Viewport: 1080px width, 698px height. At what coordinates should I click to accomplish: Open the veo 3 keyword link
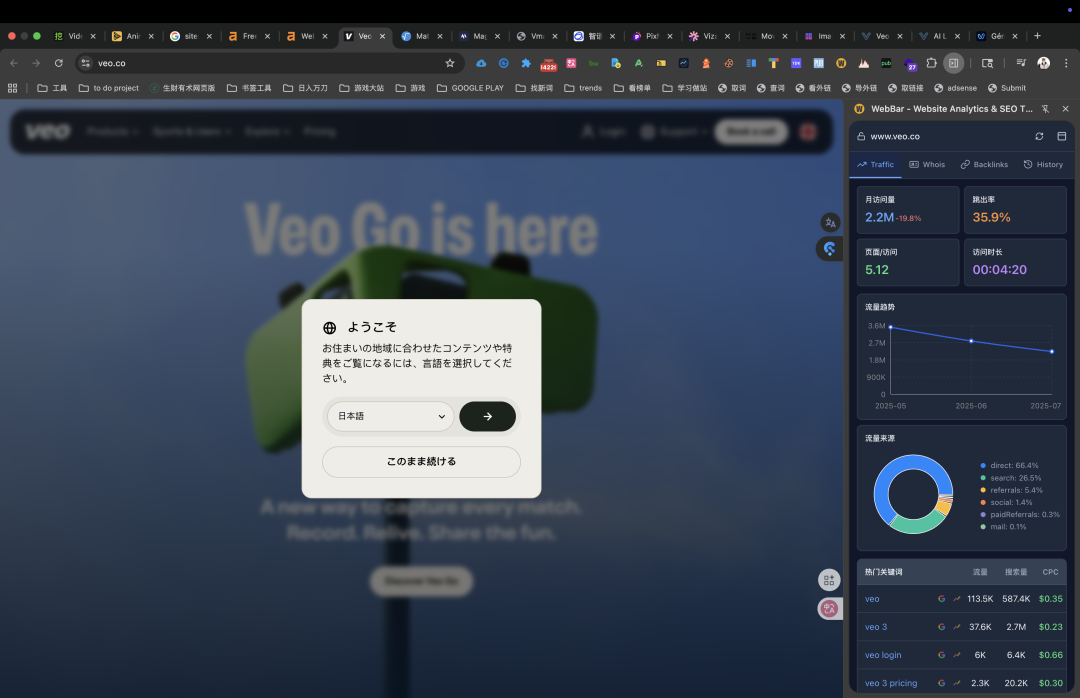875,627
